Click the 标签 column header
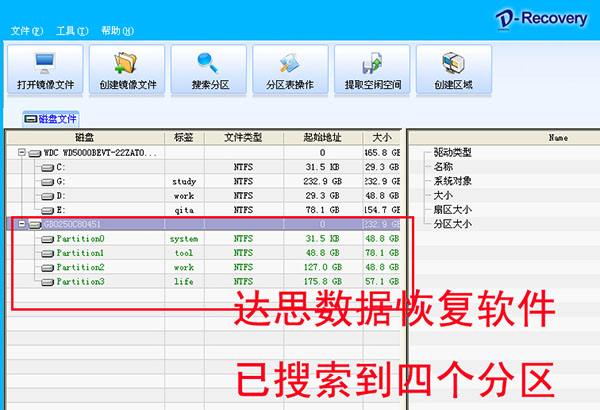The image size is (600, 410). 184,137
